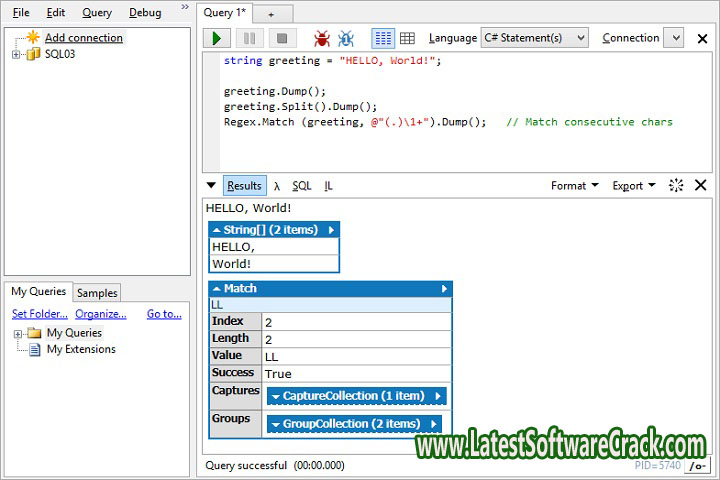The image size is (720, 480).
Task: Switch to the My Queries tab
Action: 39,291
